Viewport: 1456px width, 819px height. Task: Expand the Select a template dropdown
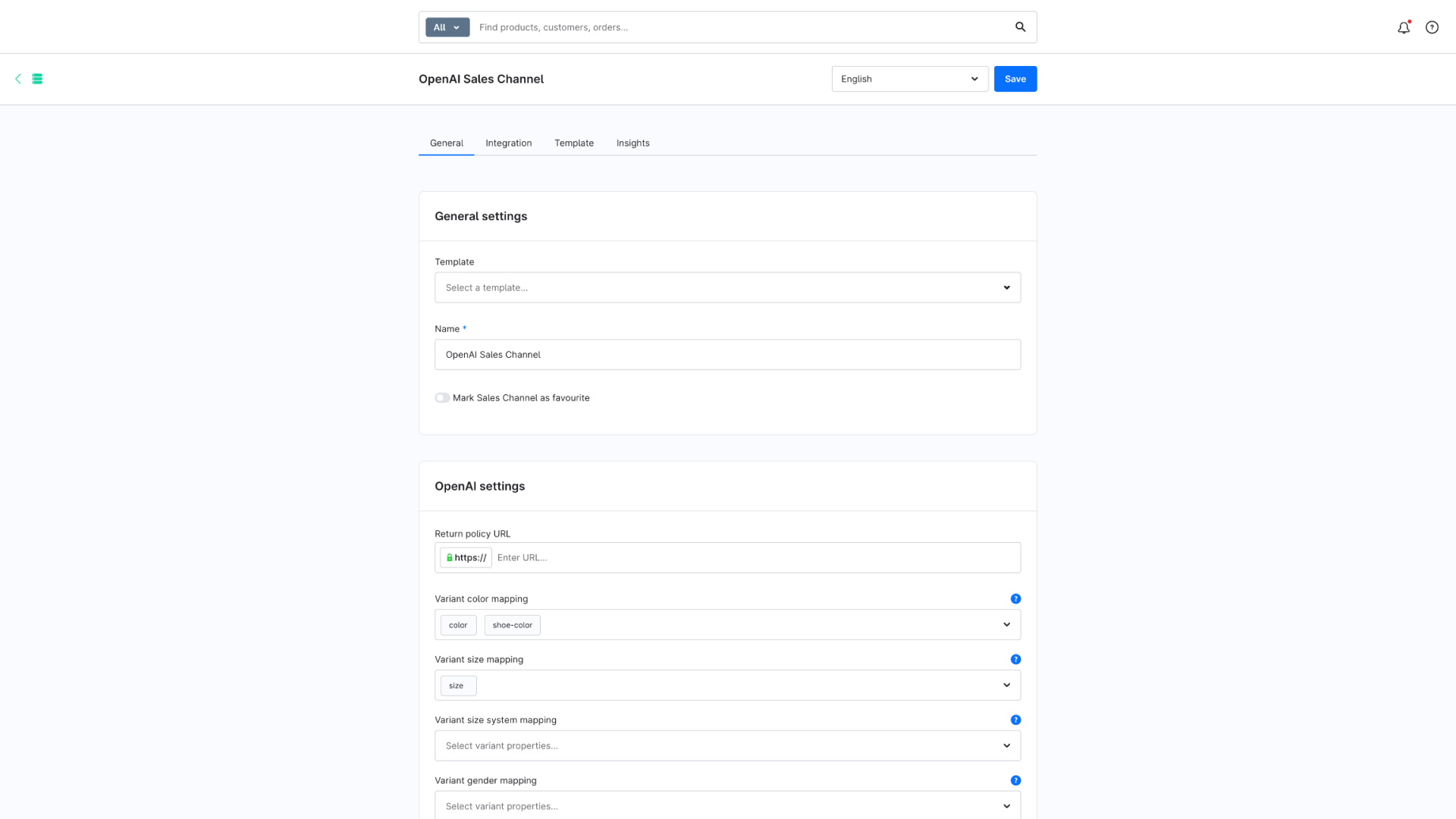[x=727, y=288]
